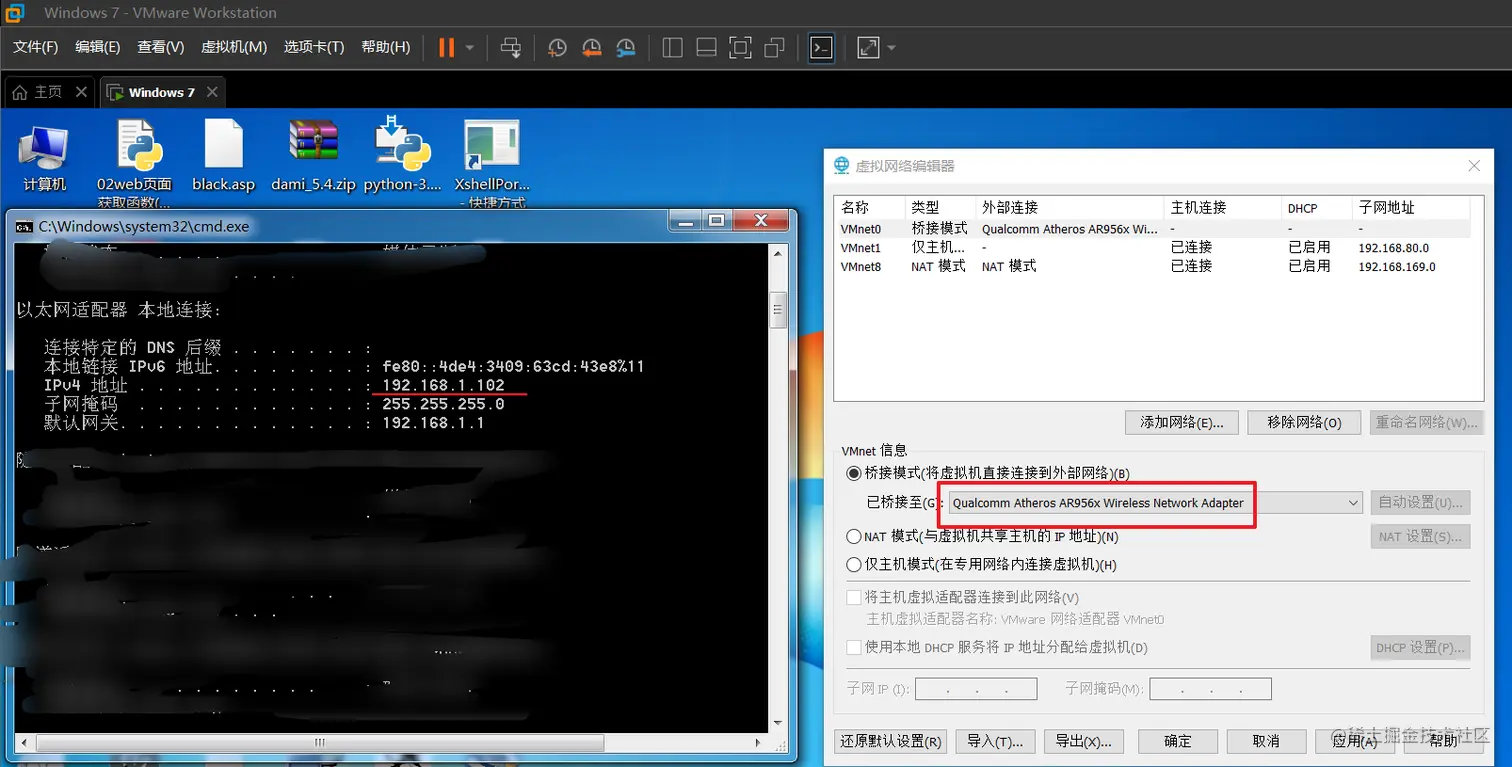Open the stretch guest display dropdown arrow
The height and width of the screenshot is (767, 1512).
click(x=889, y=47)
